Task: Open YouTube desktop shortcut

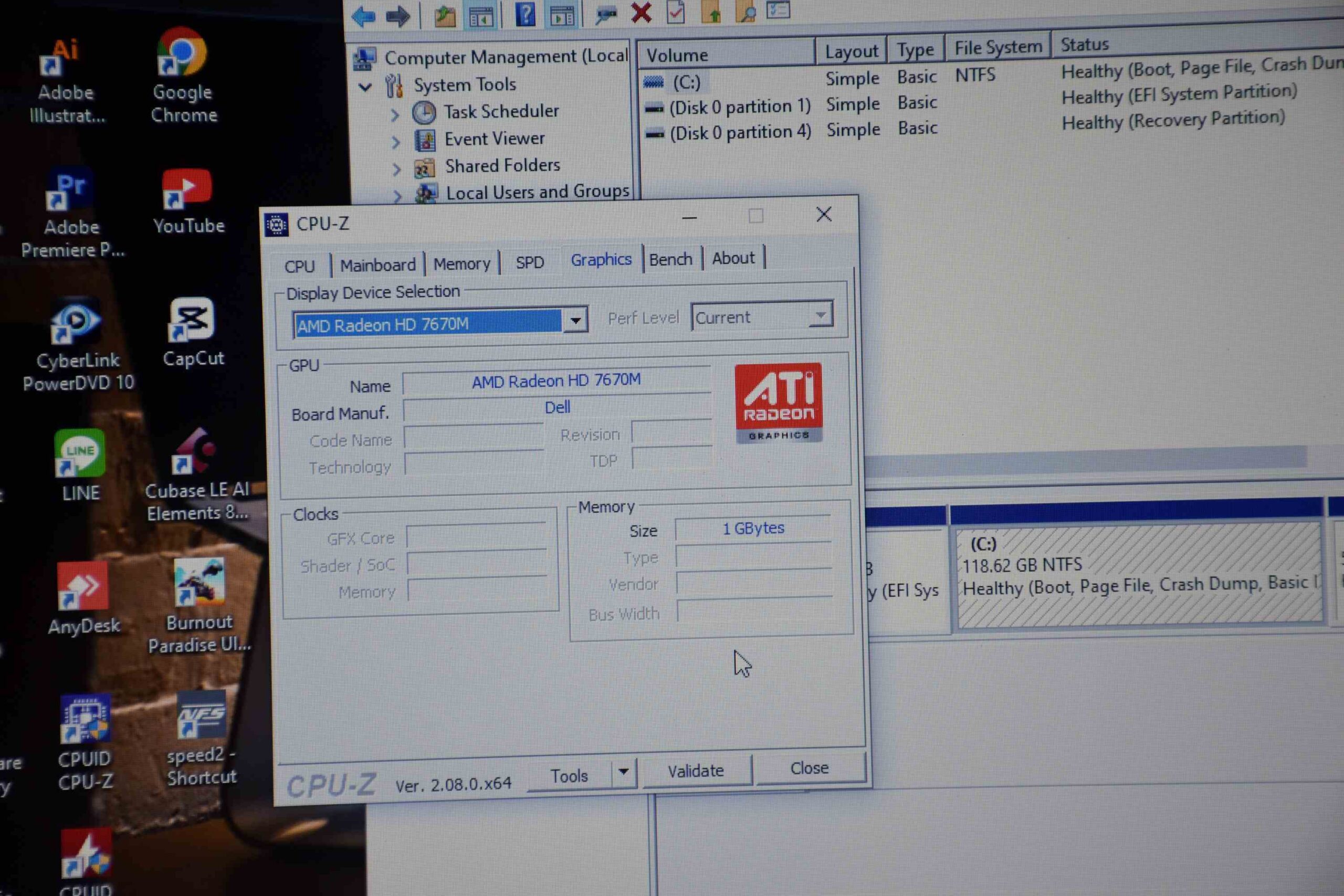Action: point(188,201)
